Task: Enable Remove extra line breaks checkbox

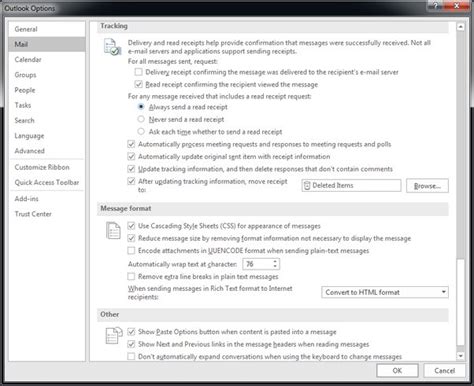Action: (131, 276)
